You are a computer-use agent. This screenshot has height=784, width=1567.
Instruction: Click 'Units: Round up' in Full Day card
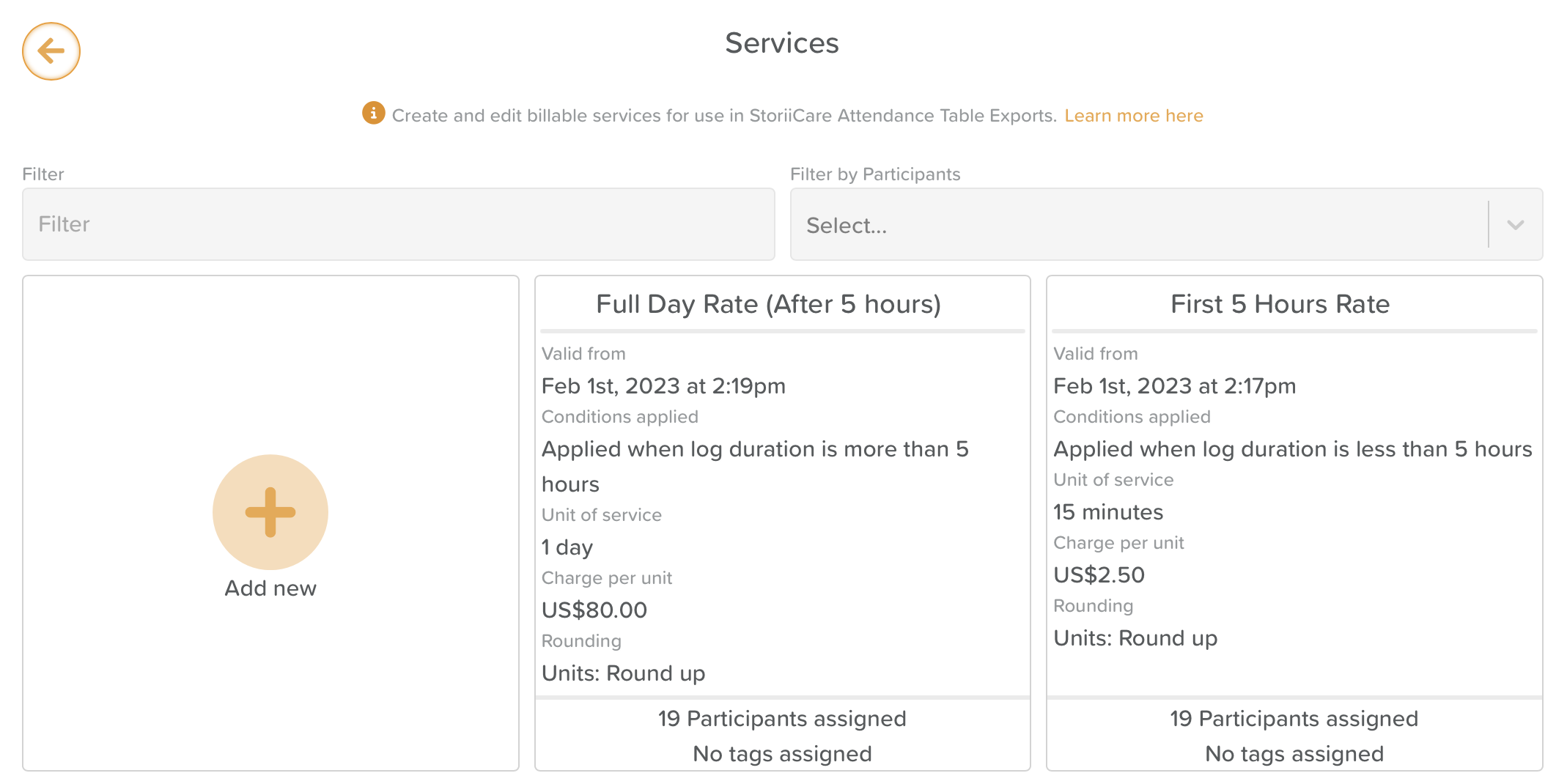coord(623,673)
